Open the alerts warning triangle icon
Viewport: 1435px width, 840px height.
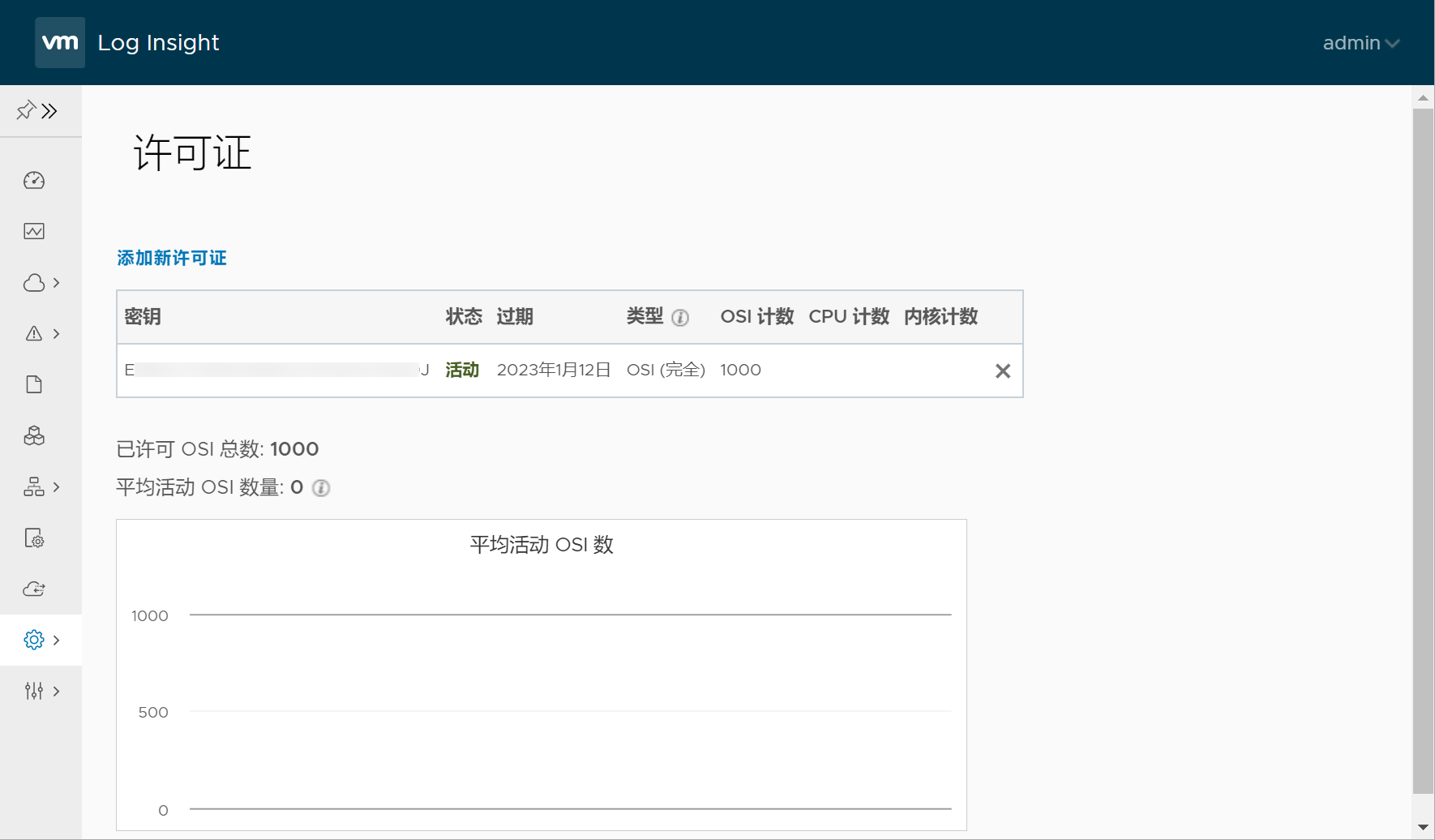(34, 333)
